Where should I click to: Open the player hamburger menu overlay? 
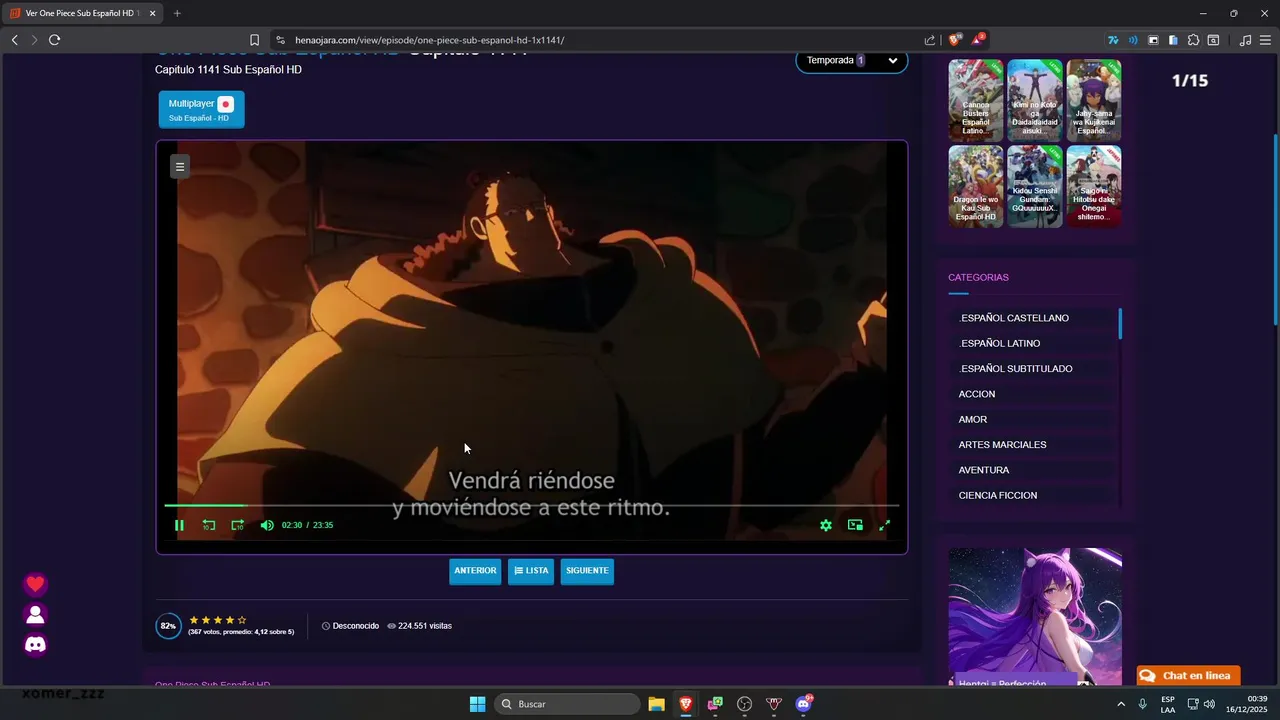179,167
